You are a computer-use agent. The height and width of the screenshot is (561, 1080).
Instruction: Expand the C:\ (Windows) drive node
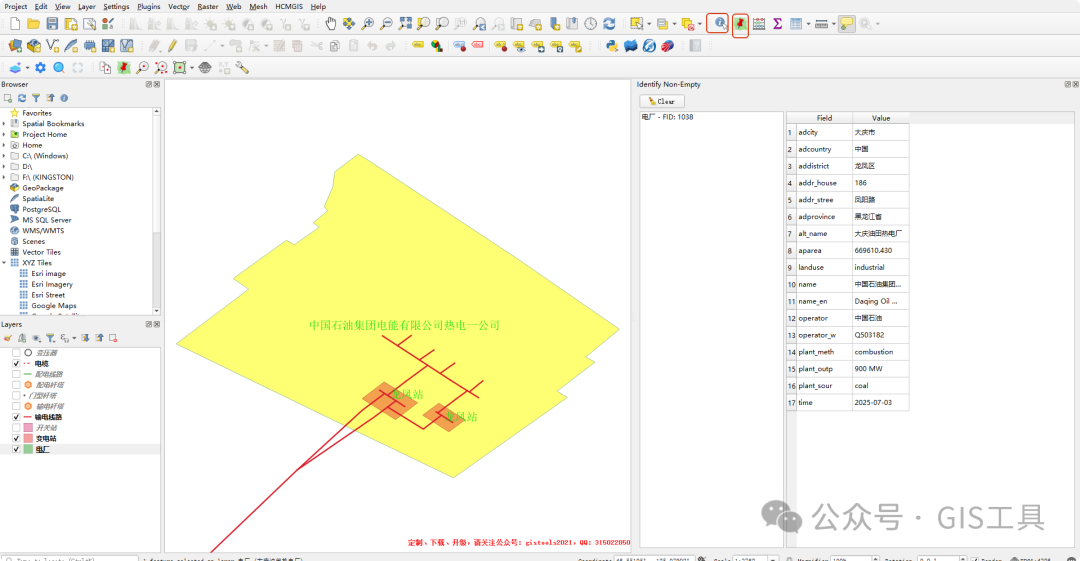(x=4, y=156)
